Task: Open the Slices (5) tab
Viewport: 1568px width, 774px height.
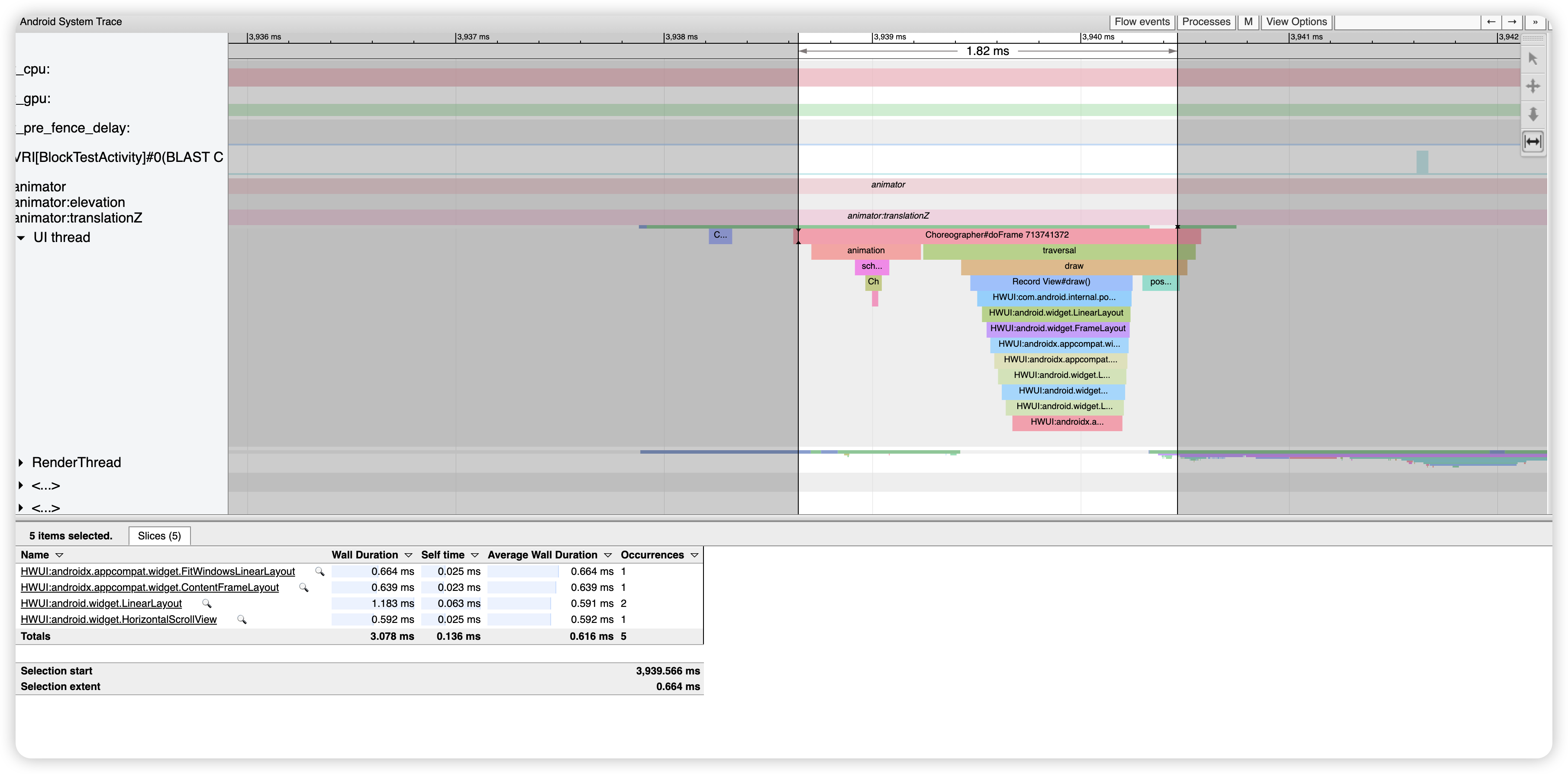Action: click(x=159, y=536)
